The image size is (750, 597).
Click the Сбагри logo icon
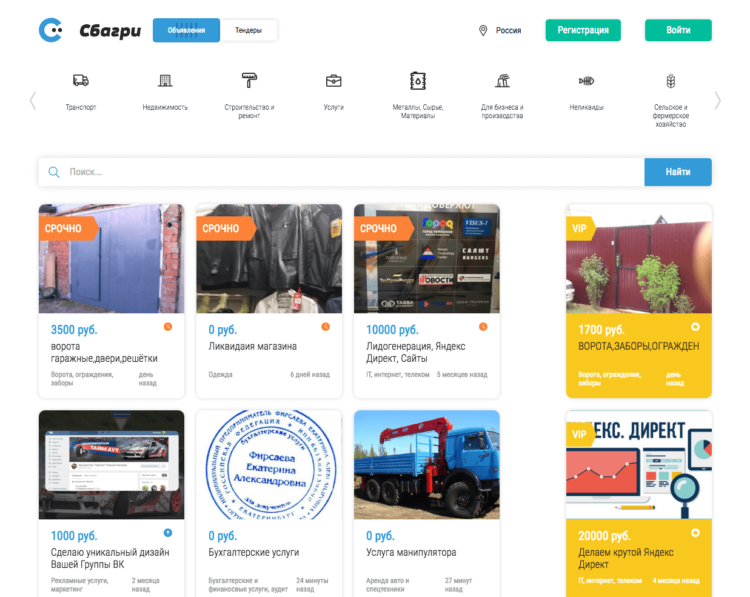click(51, 30)
